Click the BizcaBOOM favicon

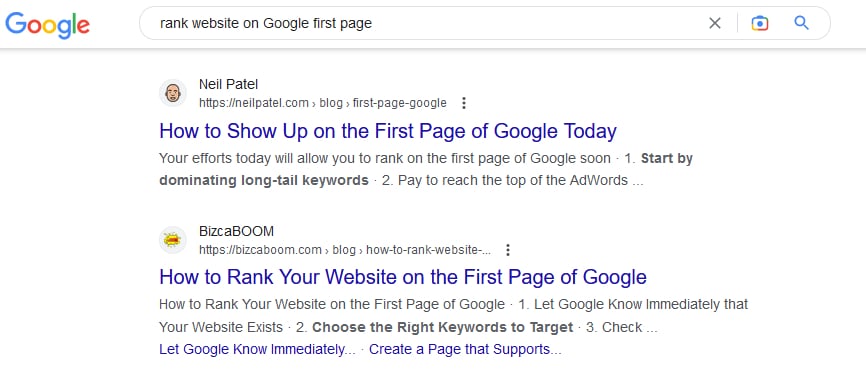point(173,240)
